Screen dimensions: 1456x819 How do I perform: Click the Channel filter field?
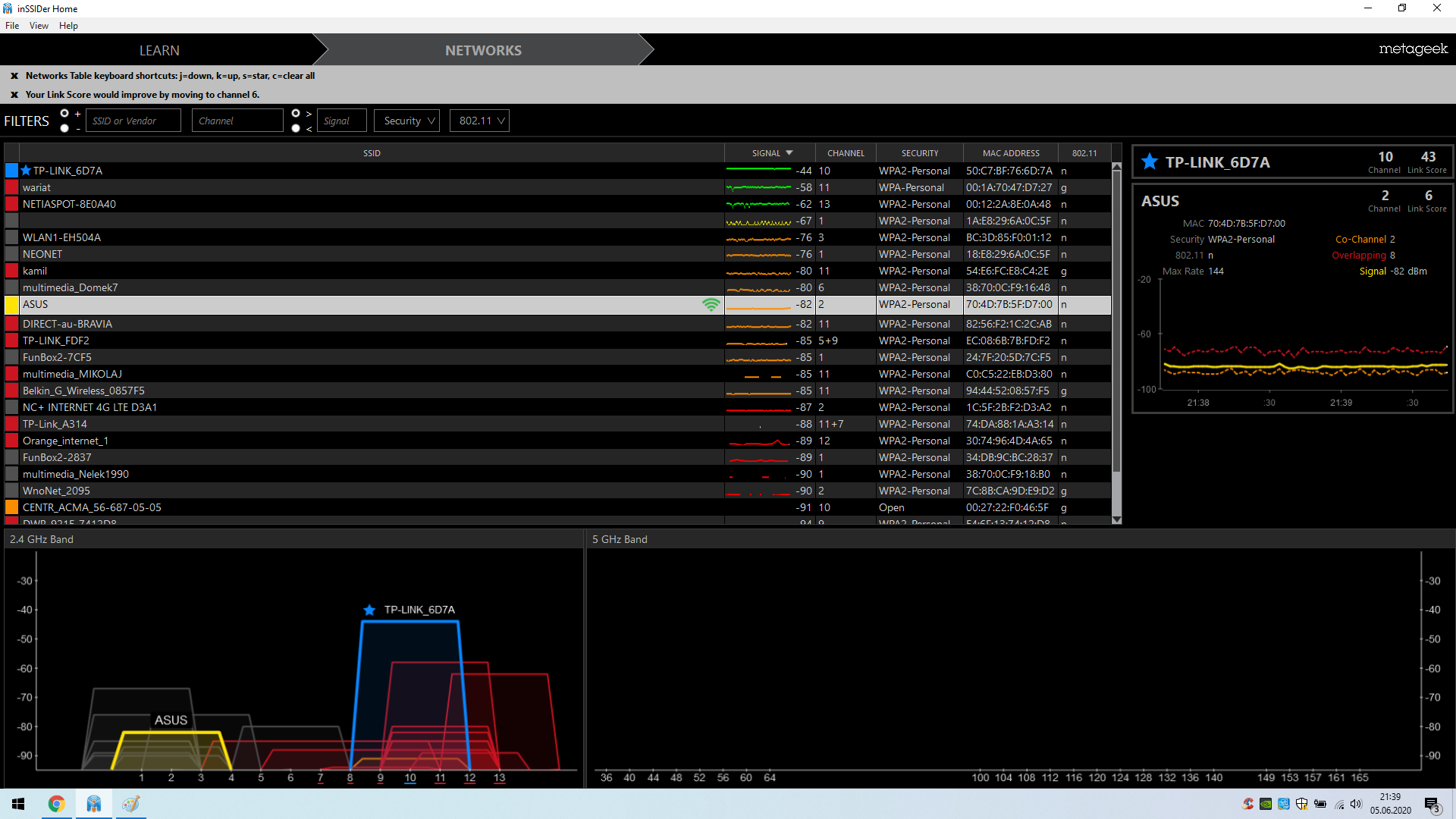click(x=237, y=121)
